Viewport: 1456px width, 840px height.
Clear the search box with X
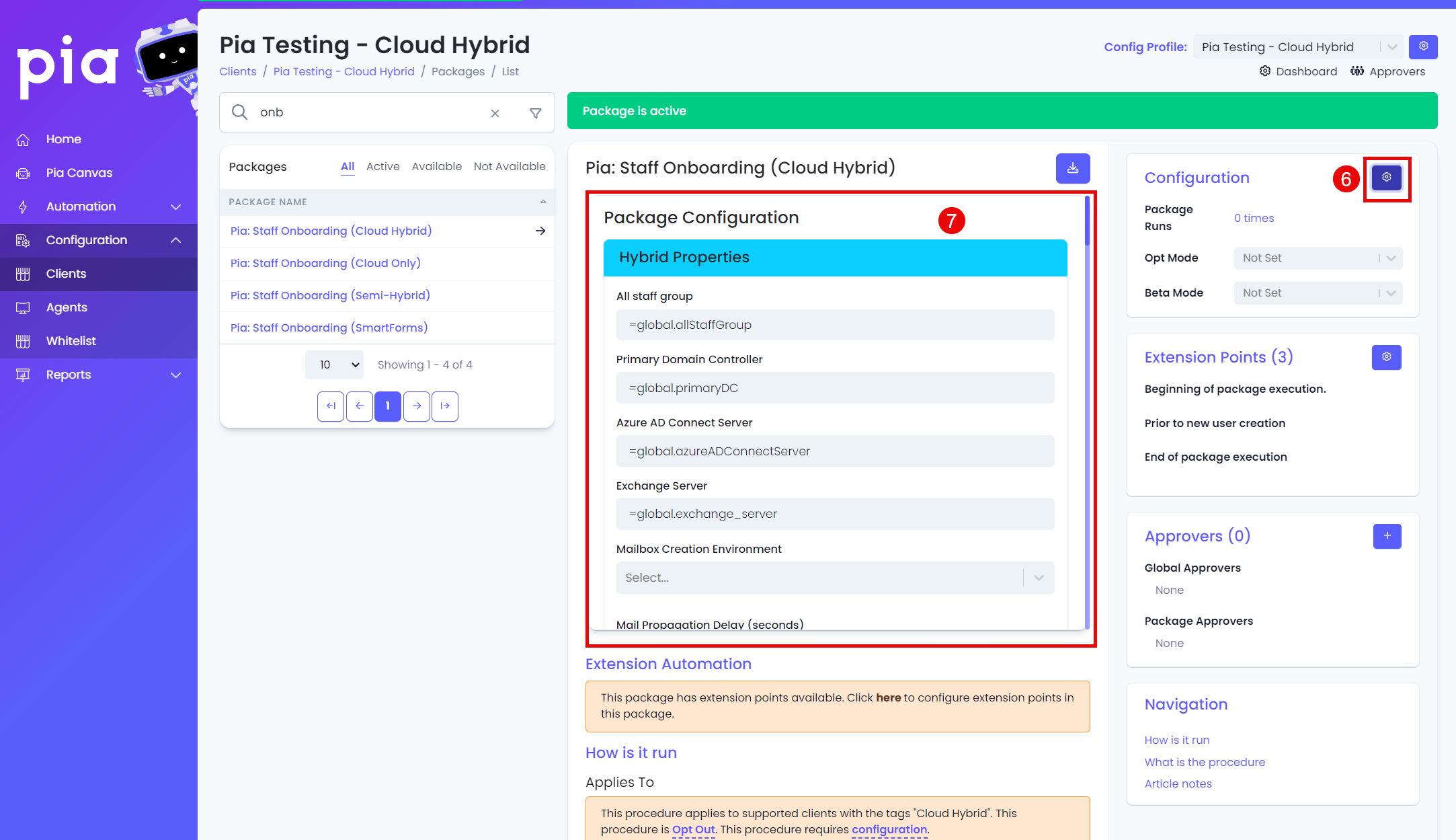coord(495,113)
